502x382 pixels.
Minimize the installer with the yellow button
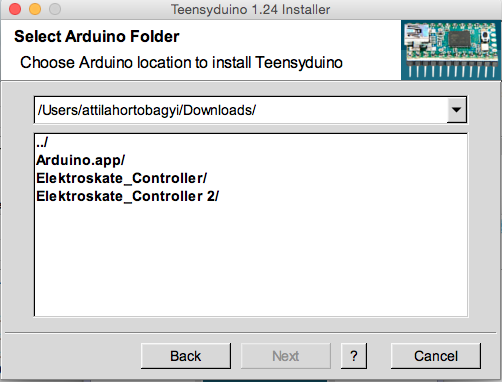click(35, 9)
